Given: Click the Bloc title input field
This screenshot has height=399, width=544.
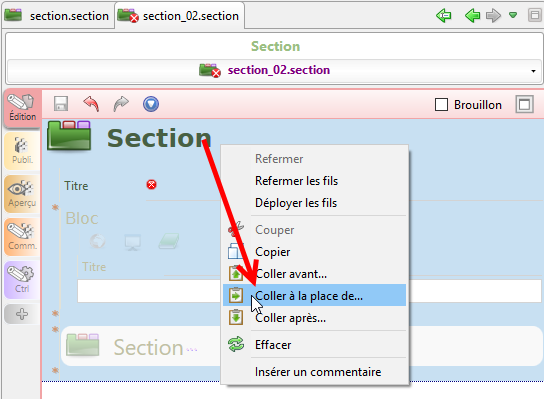Looking at the screenshot, I should click(148, 291).
